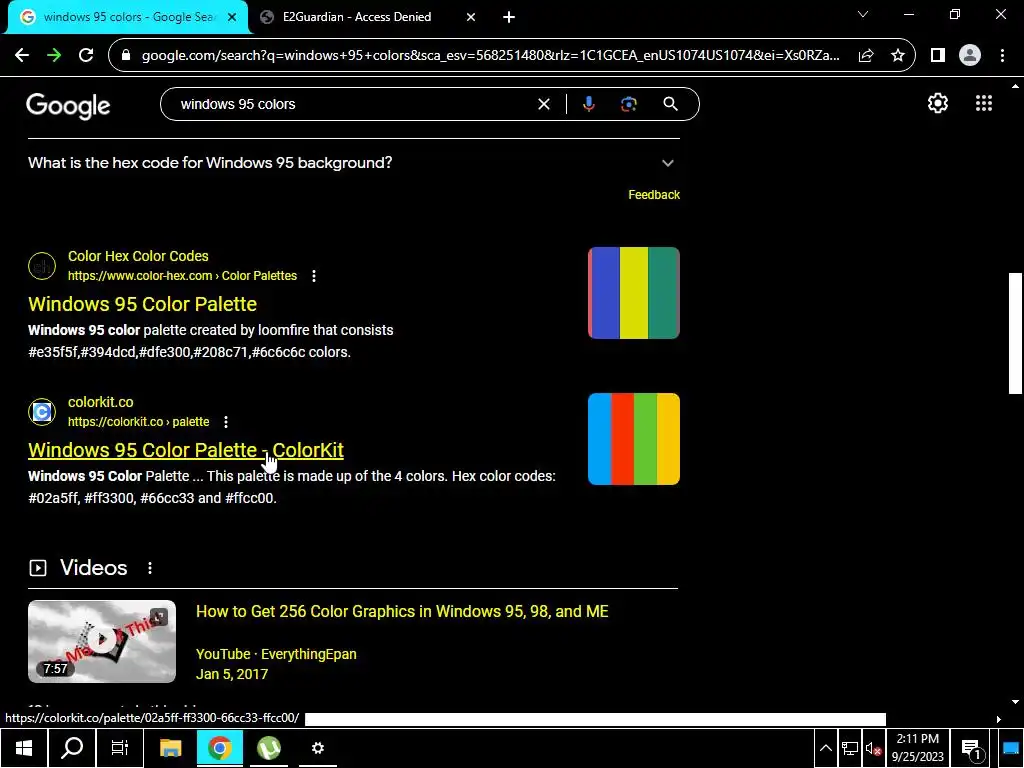Open uTorrent from the taskbar

(269, 748)
